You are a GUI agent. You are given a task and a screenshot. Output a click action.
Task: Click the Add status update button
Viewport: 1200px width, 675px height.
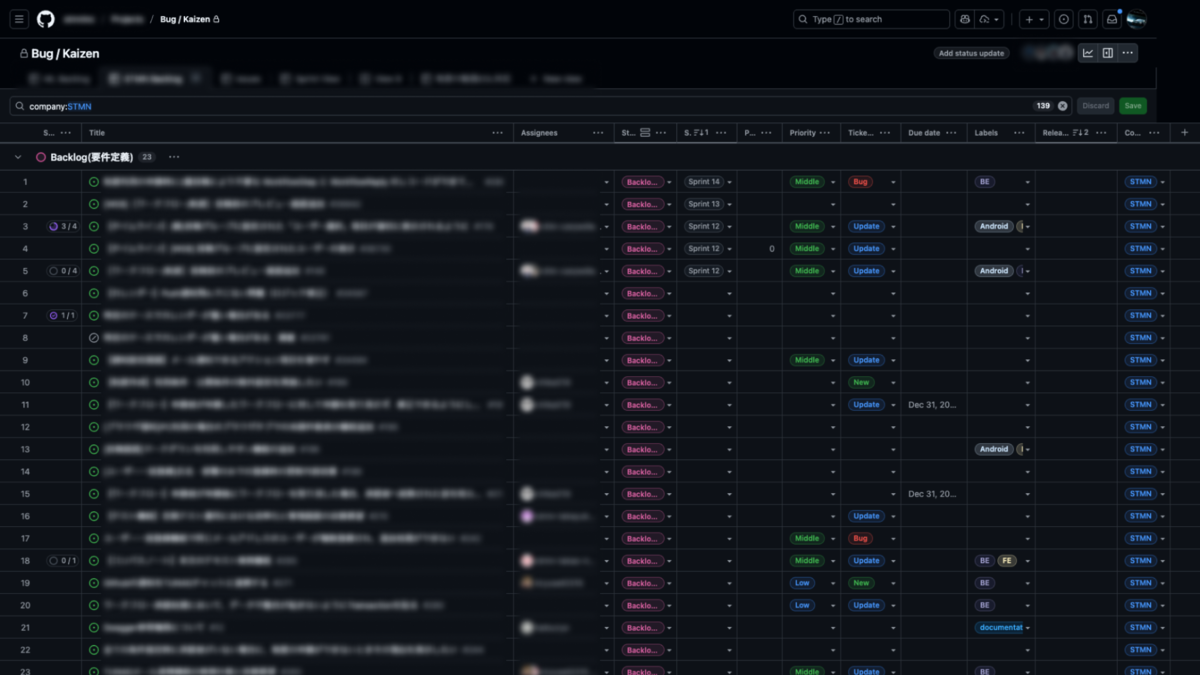(971, 53)
